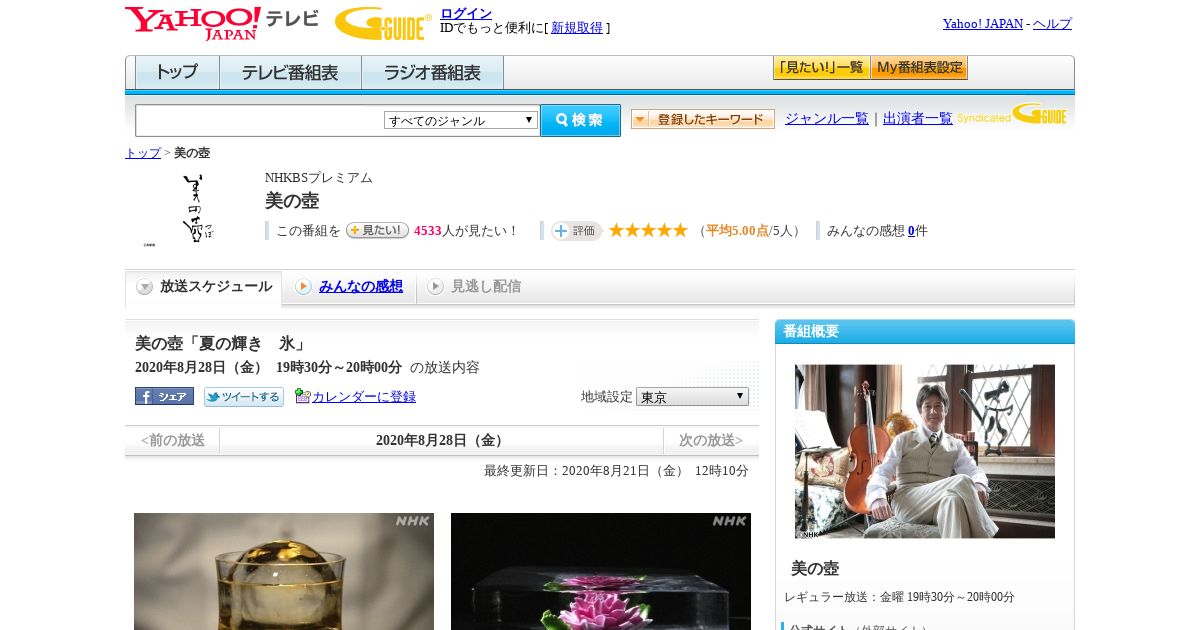1200x630 pixels.
Task: Select the 放送スケジュール tab
Action: 203,287
